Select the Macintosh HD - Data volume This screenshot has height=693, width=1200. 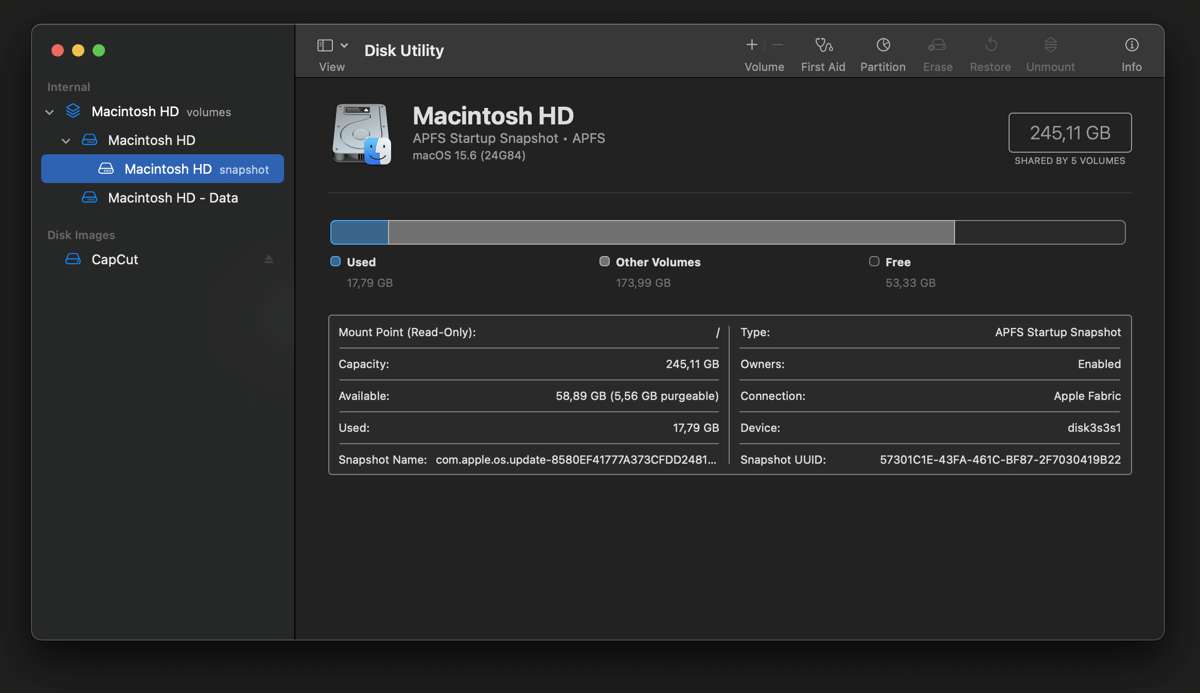[172, 197]
